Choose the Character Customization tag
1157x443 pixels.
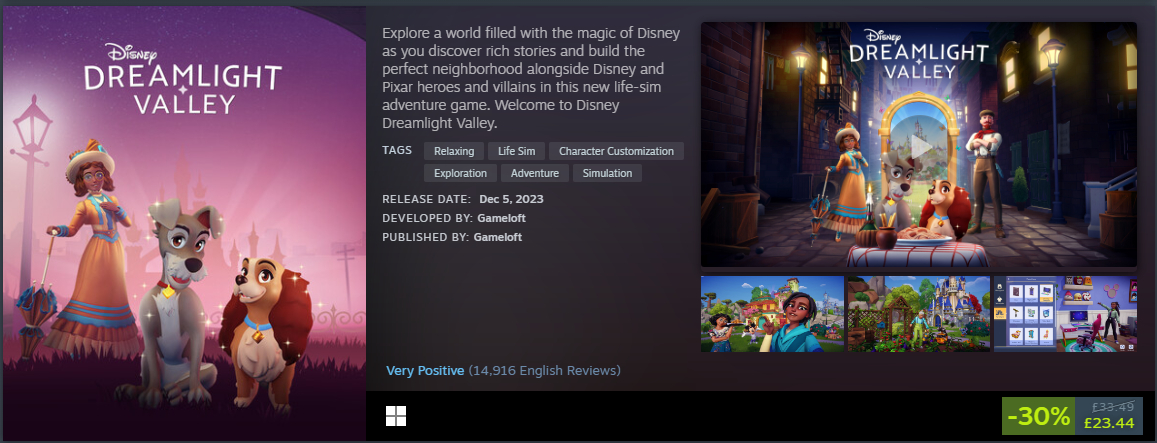tap(616, 151)
